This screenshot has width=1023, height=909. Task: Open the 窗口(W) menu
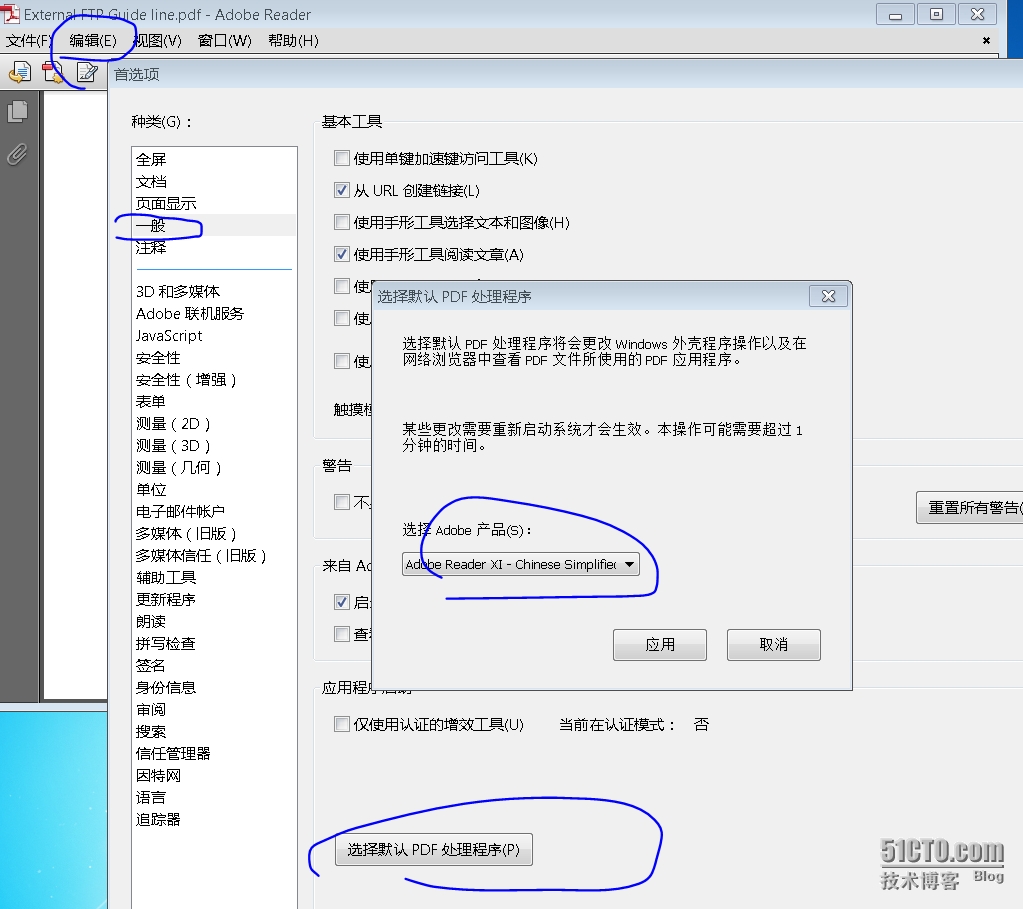(x=225, y=41)
